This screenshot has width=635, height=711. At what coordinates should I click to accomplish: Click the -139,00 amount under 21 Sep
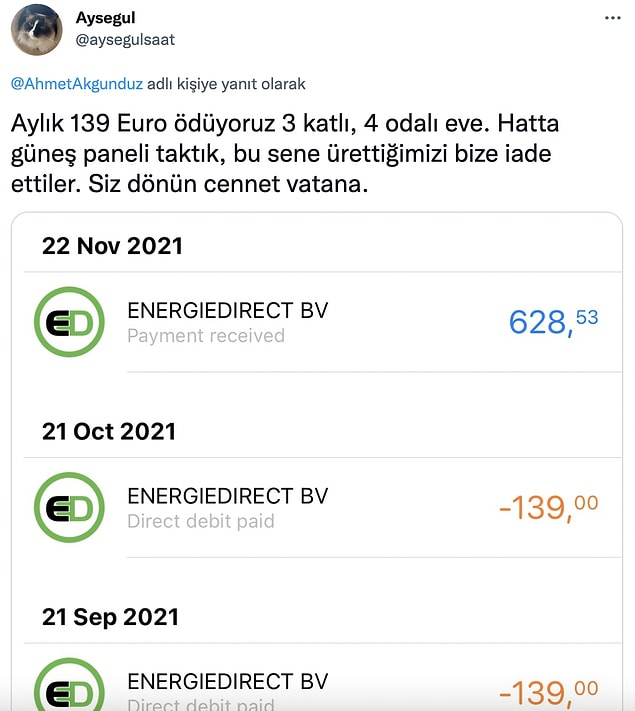(548, 692)
